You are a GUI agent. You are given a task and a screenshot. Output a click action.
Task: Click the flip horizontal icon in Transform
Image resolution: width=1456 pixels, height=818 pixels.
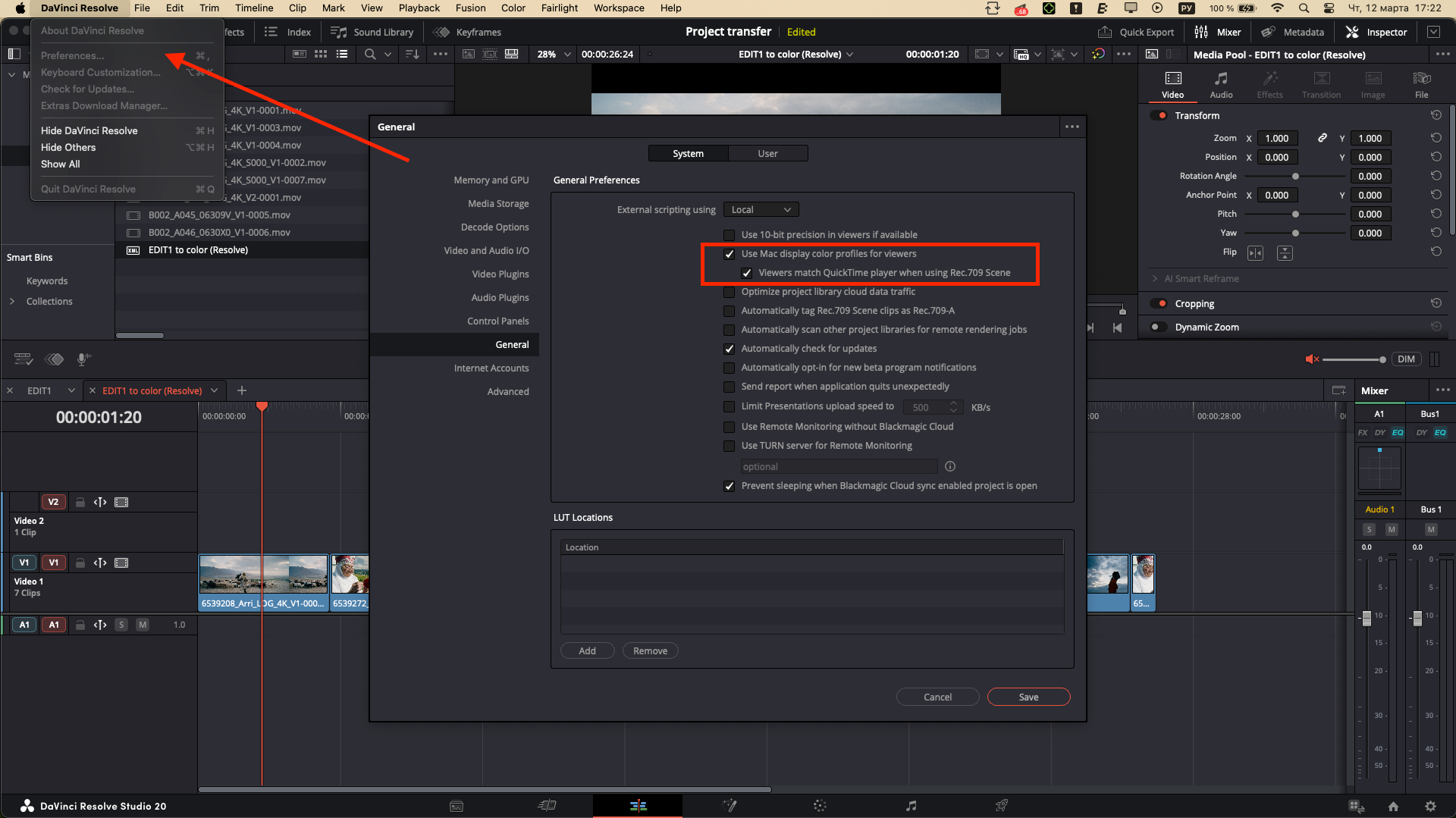[1255, 252]
